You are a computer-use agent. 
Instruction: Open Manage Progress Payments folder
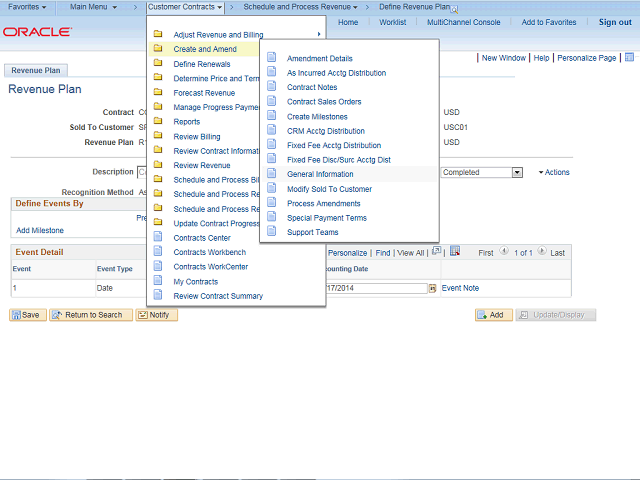(216, 107)
